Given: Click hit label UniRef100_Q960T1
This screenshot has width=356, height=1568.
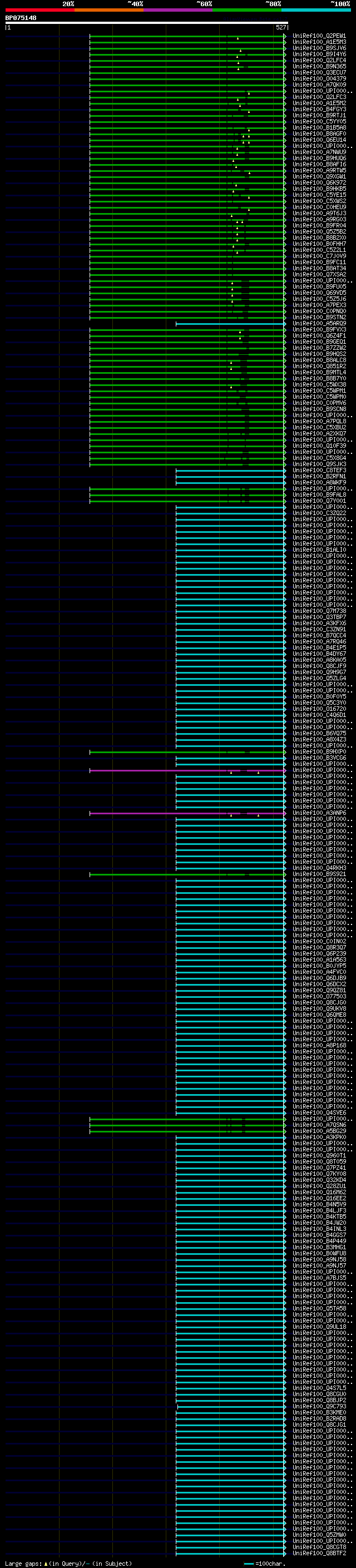Looking at the screenshot, I should [319, 1156].
